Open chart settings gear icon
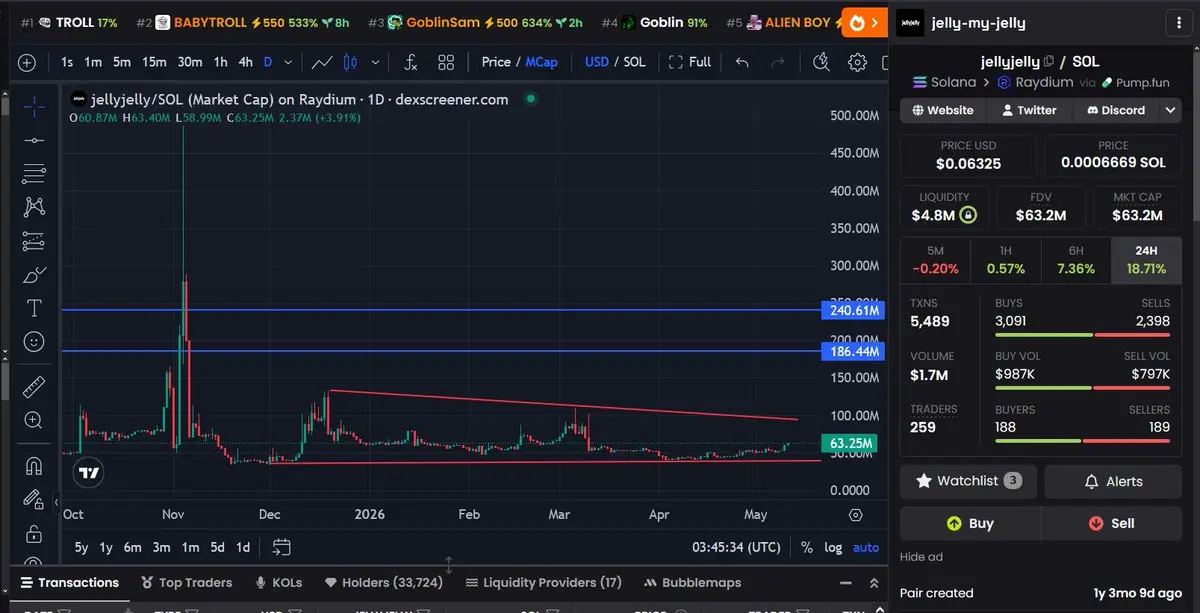The height and width of the screenshot is (613, 1200). click(857, 62)
